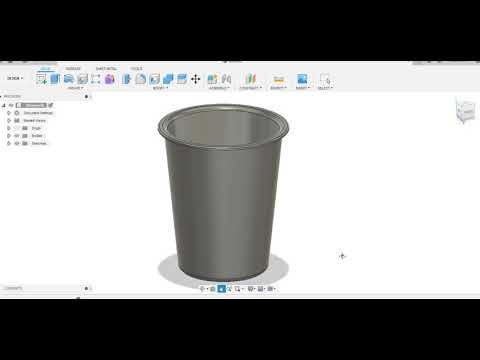Open the Design workspace dropdown
Screen dimensions: 480x360
(x=15, y=78)
